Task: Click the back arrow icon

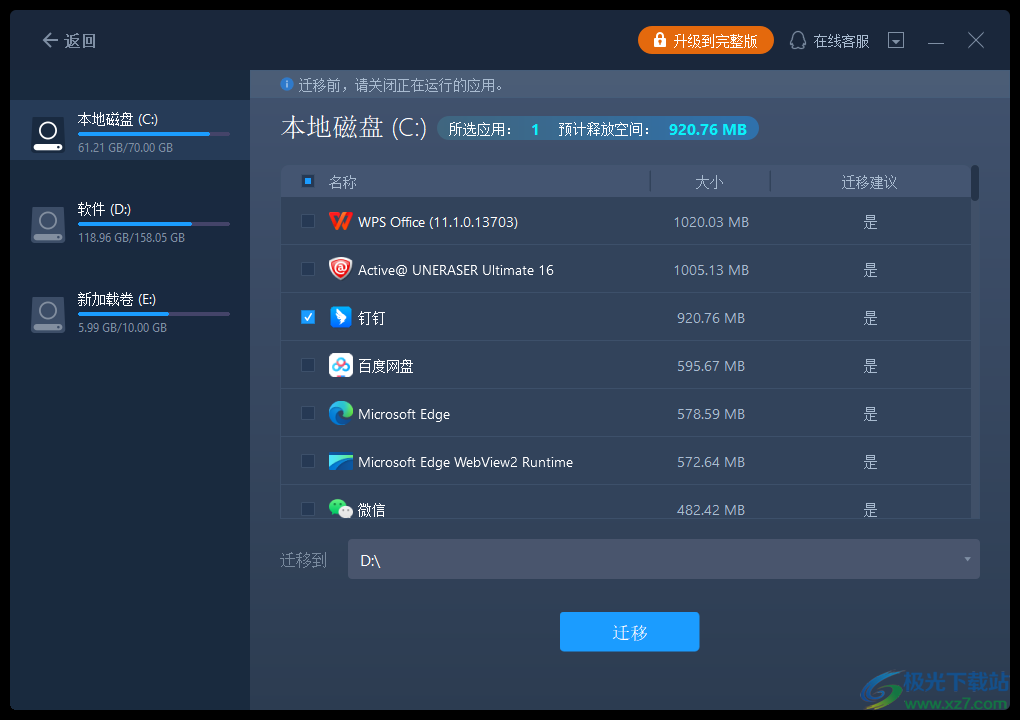Action: (x=50, y=40)
